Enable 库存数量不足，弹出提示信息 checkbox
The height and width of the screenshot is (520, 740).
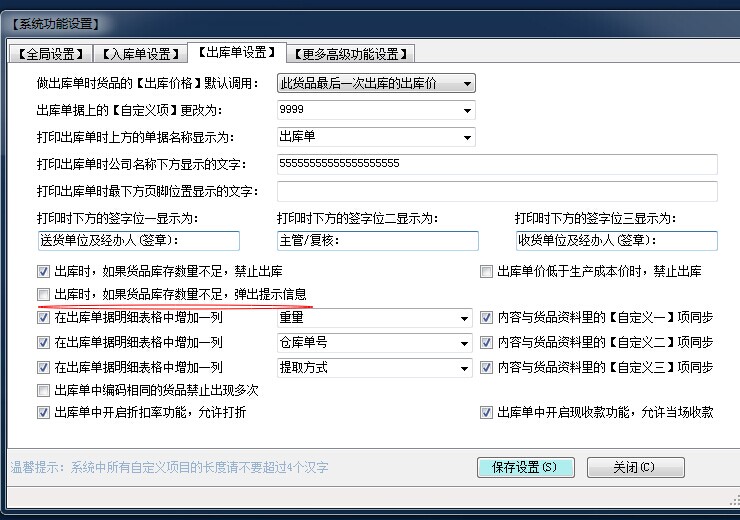click(43, 294)
